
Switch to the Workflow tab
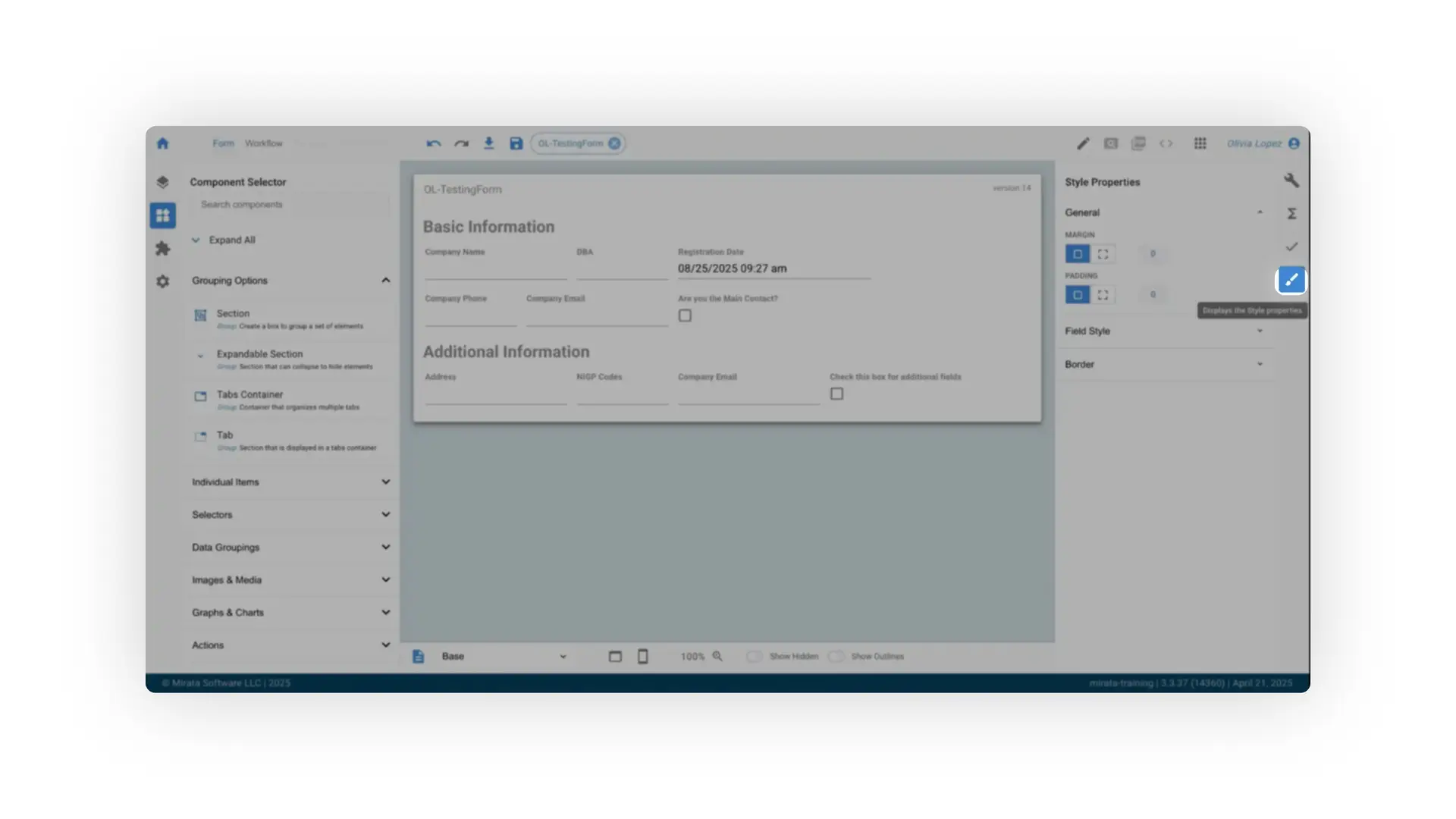(x=263, y=143)
